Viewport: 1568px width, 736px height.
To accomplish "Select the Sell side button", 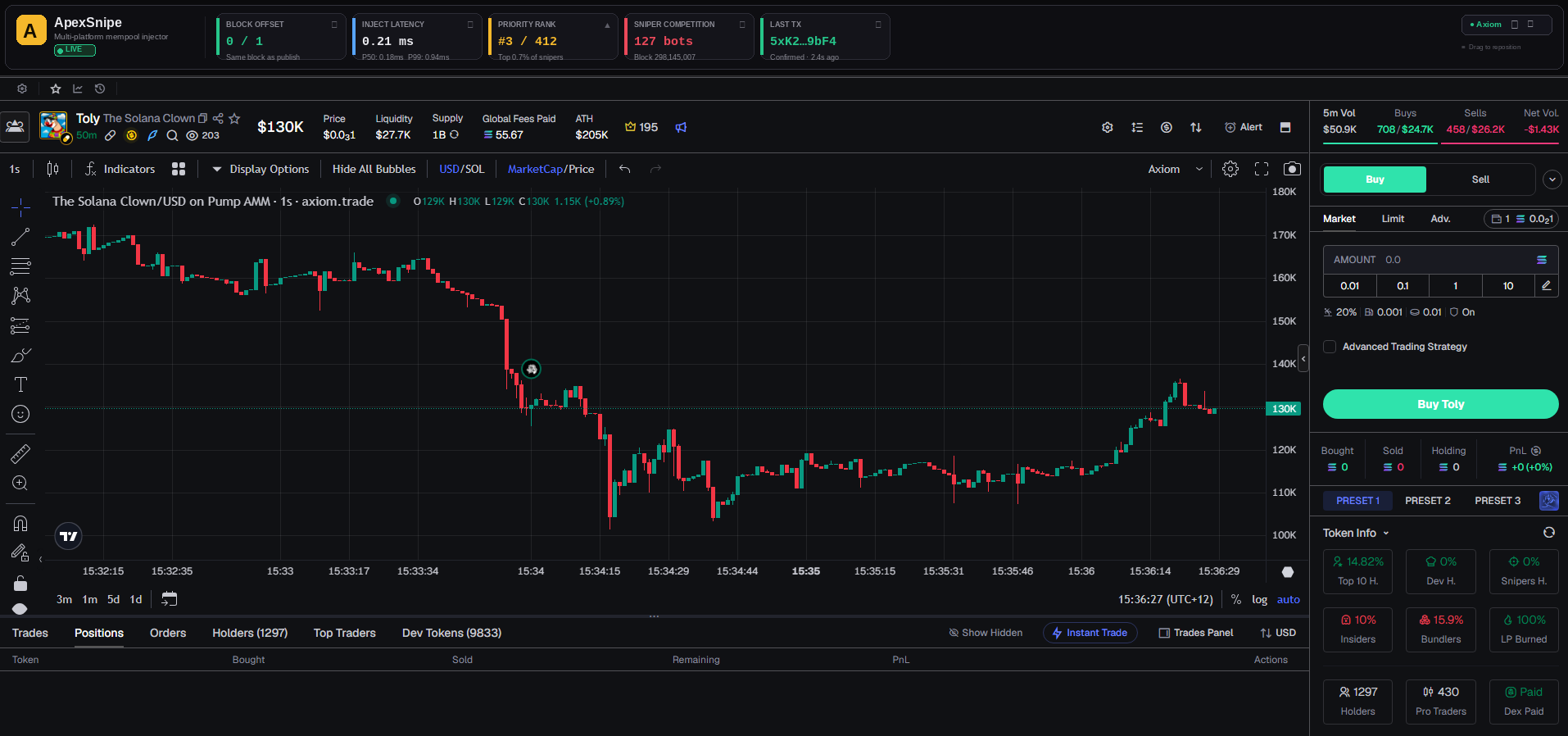I will coord(1480,179).
